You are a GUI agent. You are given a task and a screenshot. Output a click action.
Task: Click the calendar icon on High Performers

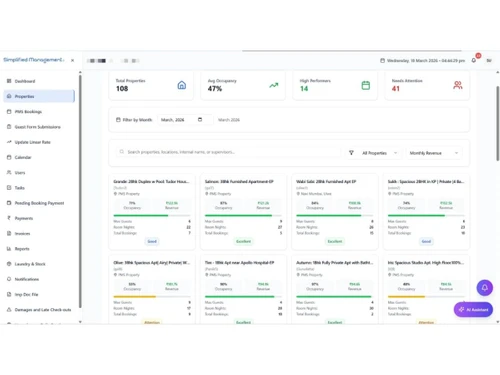(x=366, y=85)
